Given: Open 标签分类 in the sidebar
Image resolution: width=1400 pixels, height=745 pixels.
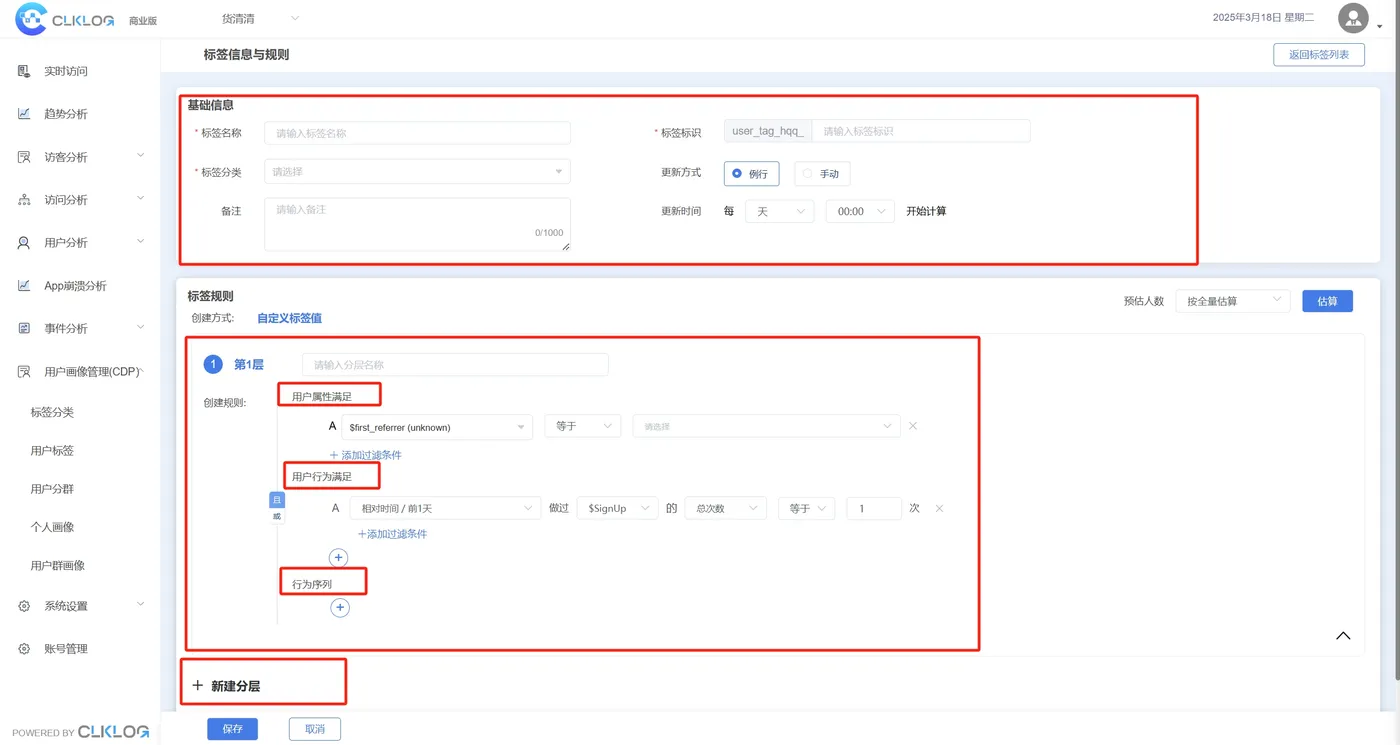Looking at the screenshot, I should pyautogui.click(x=52, y=413).
